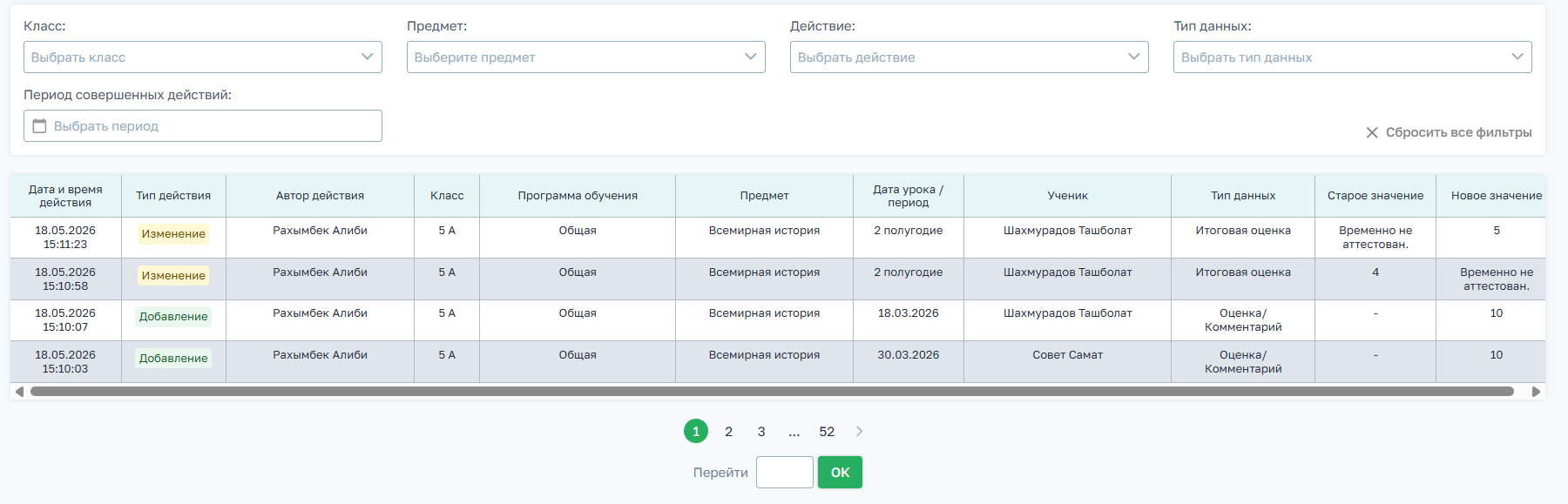Click Шахмурадов Ташболат in 15:10:07 row
This screenshot has width=1568, height=504.
pos(1068,313)
